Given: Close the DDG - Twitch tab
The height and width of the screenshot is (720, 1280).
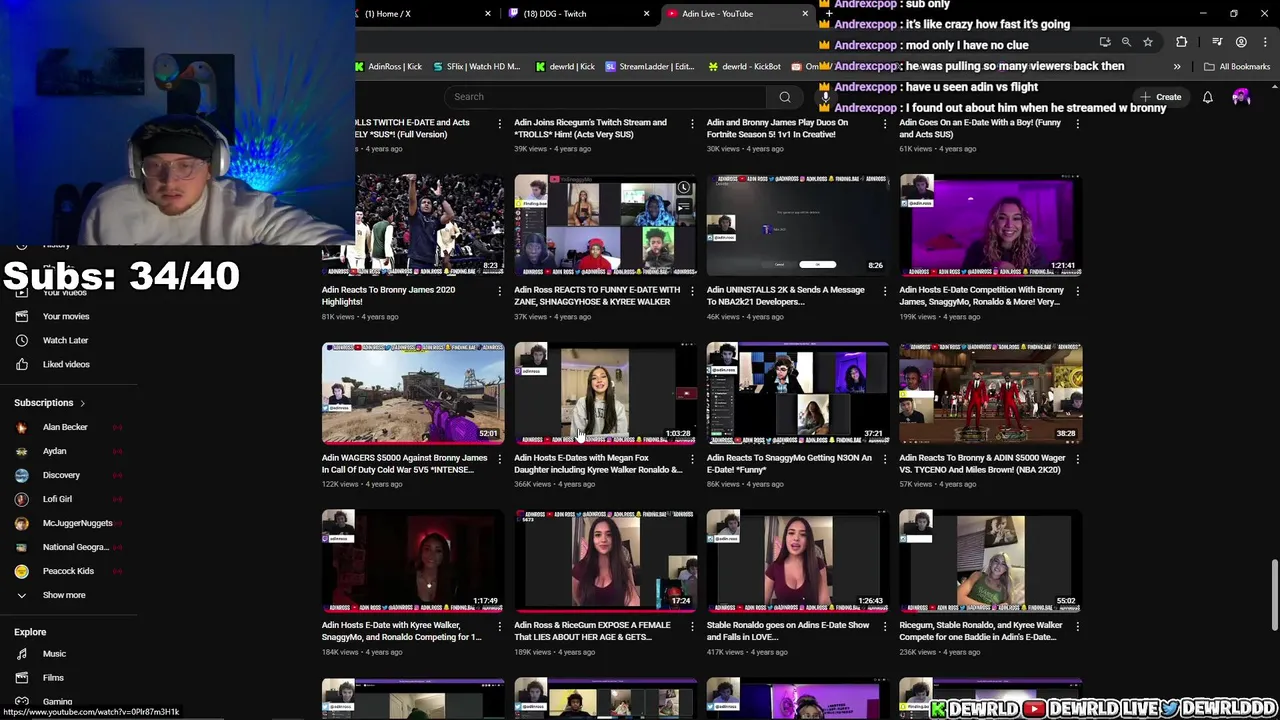Looking at the screenshot, I should pos(646,14).
